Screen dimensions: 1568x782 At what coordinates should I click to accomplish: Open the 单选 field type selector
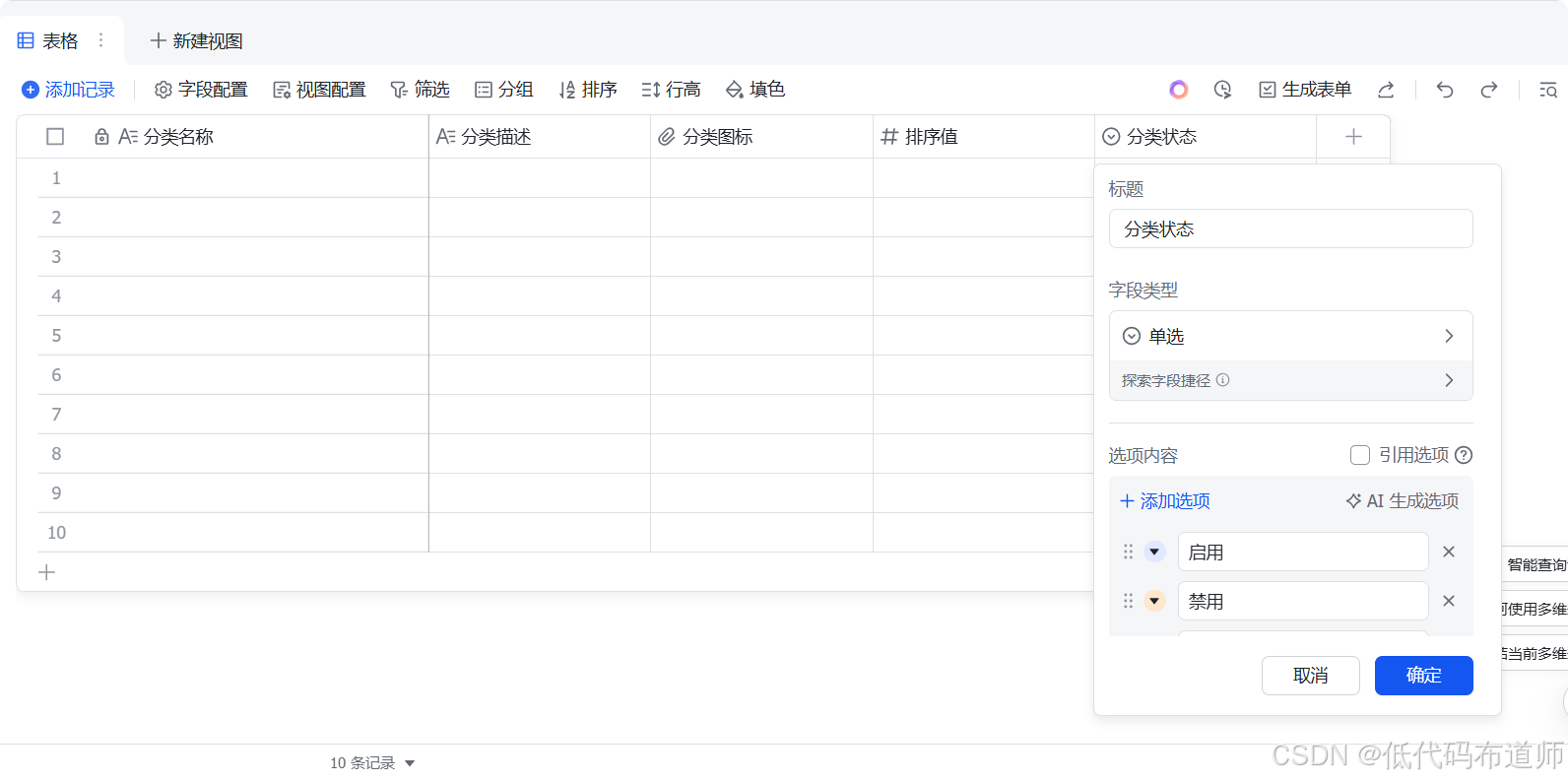1290,336
